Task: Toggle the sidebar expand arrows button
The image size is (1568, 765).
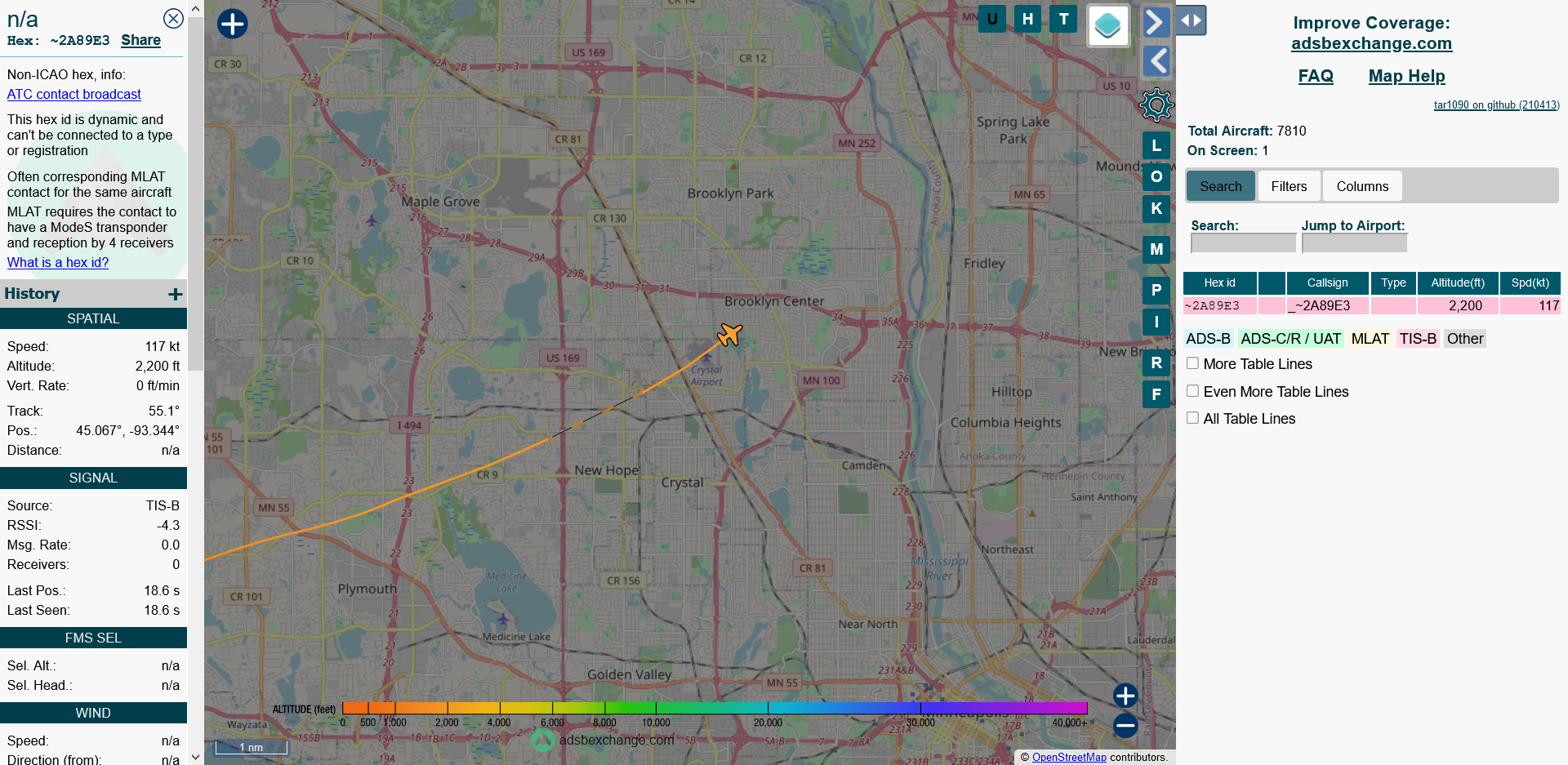Action: [x=1192, y=20]
